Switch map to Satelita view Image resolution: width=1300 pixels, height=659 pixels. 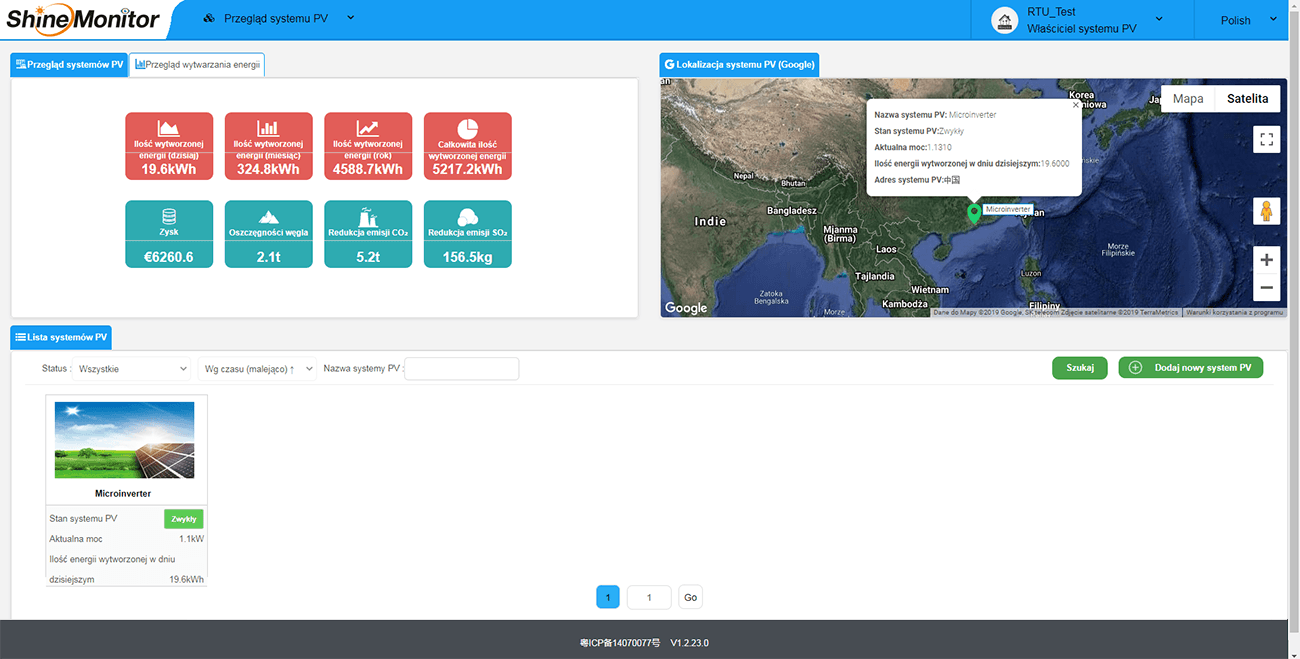[1247, 99]
